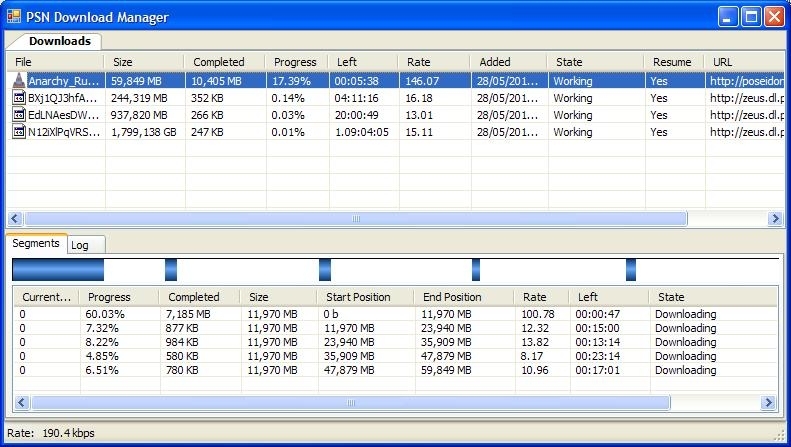791x447 pixels.
Task: Click the Anarchy_Ru file icon
Action: [x=20, y=81]
